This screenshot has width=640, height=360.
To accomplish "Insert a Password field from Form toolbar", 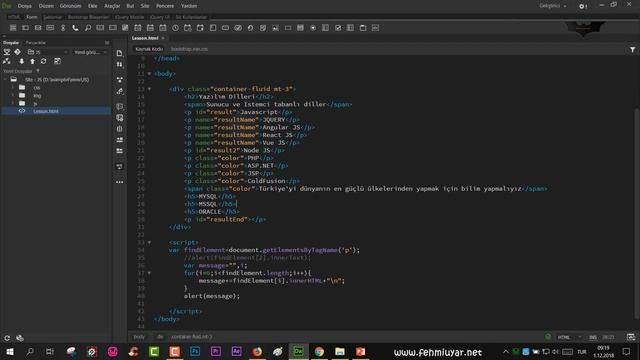I will [50, 28].
